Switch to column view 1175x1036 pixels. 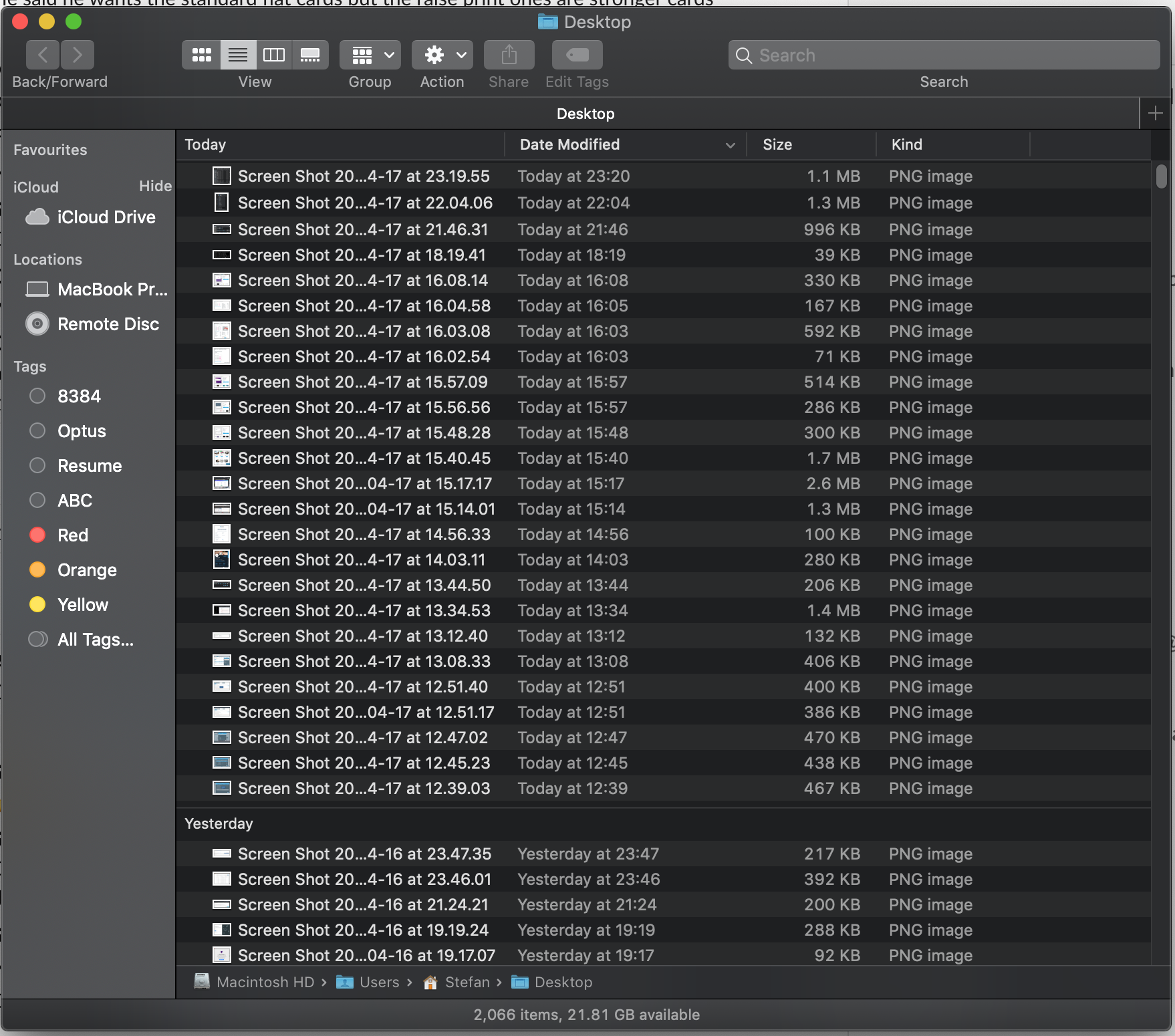pos(274,55)
